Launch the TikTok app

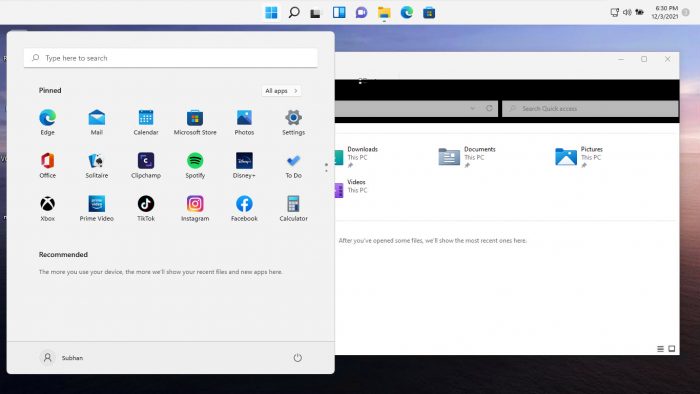146,208
